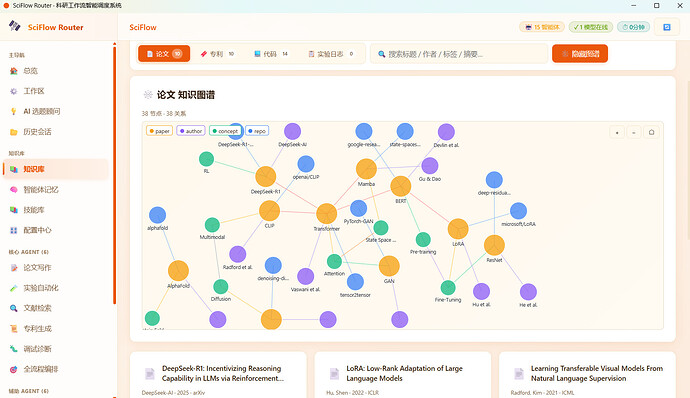
Task: Open 技能库 sidebar icon
Action: [x=14, y=210]
